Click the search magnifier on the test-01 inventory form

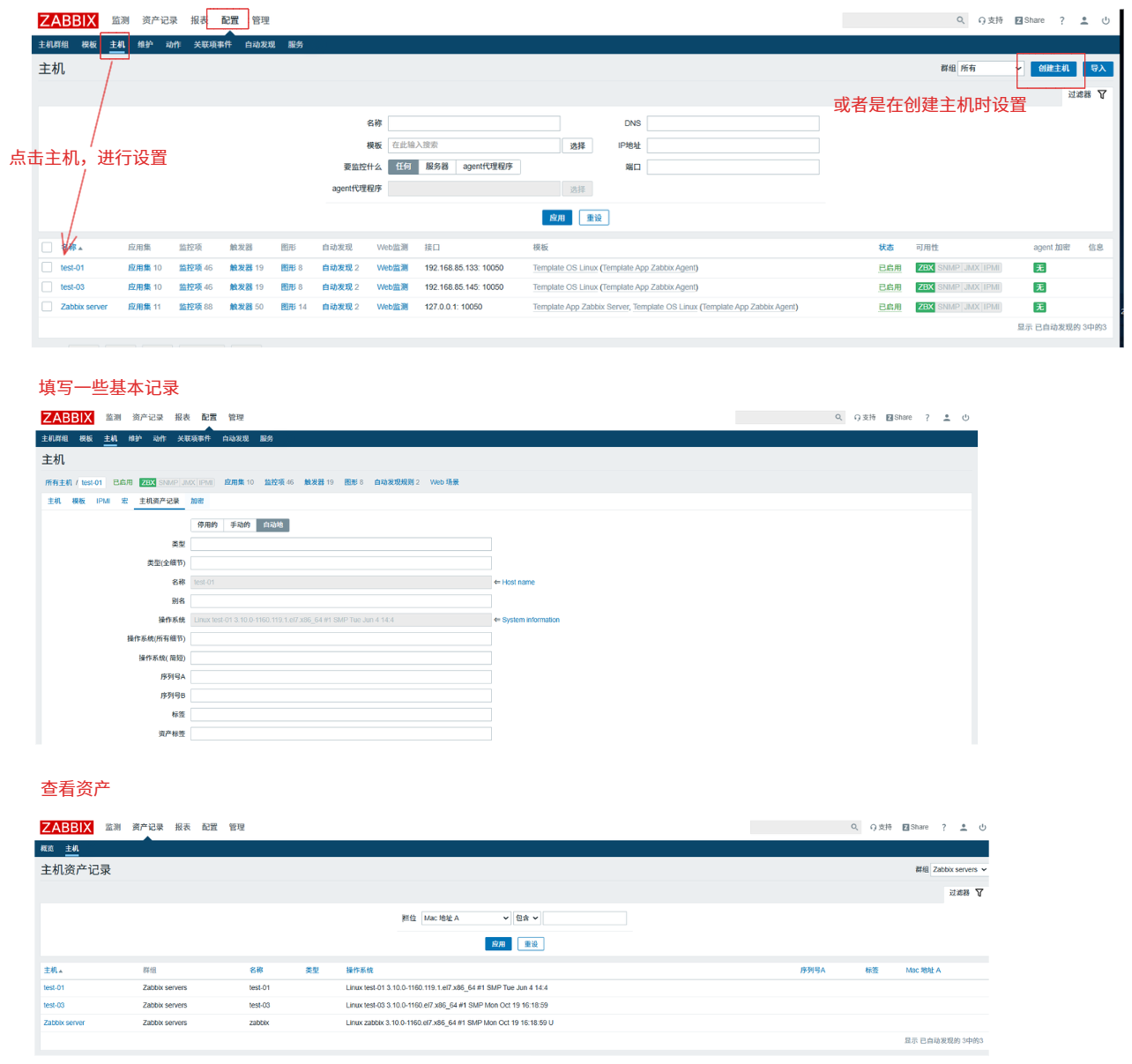click(x=838, y=418)
